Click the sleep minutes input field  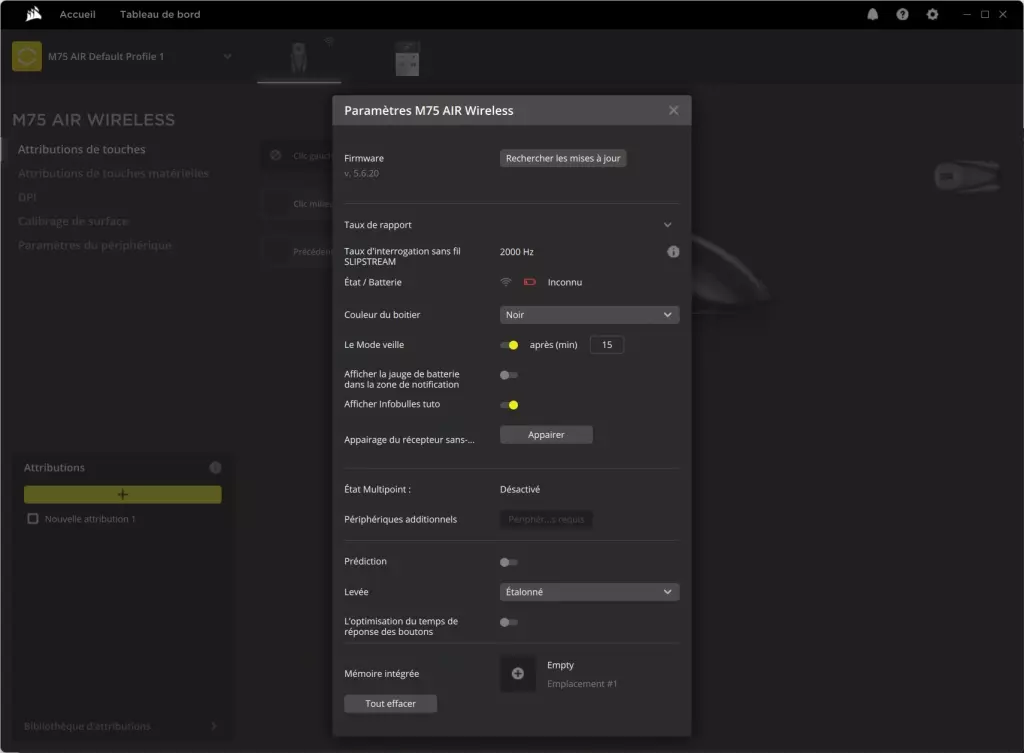coord(607,345)
